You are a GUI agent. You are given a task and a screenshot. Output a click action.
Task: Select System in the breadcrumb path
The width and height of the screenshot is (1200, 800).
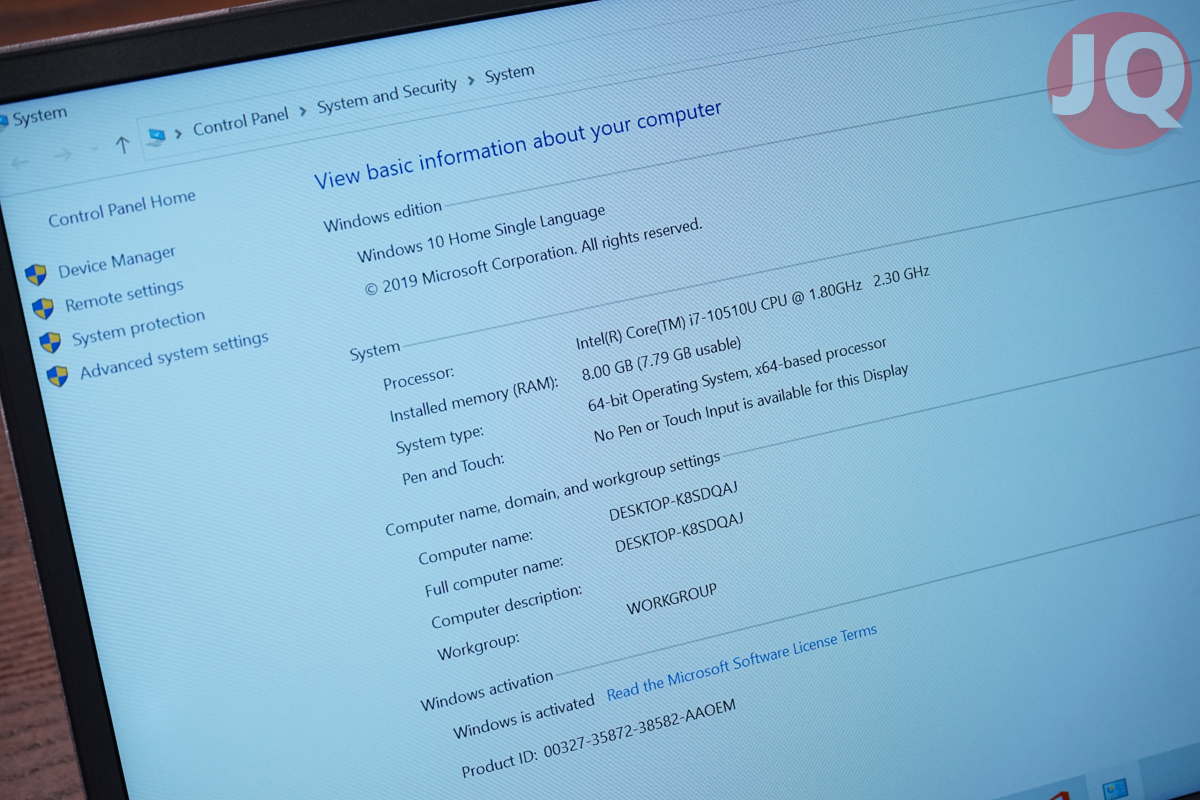[x=510, y=73]
